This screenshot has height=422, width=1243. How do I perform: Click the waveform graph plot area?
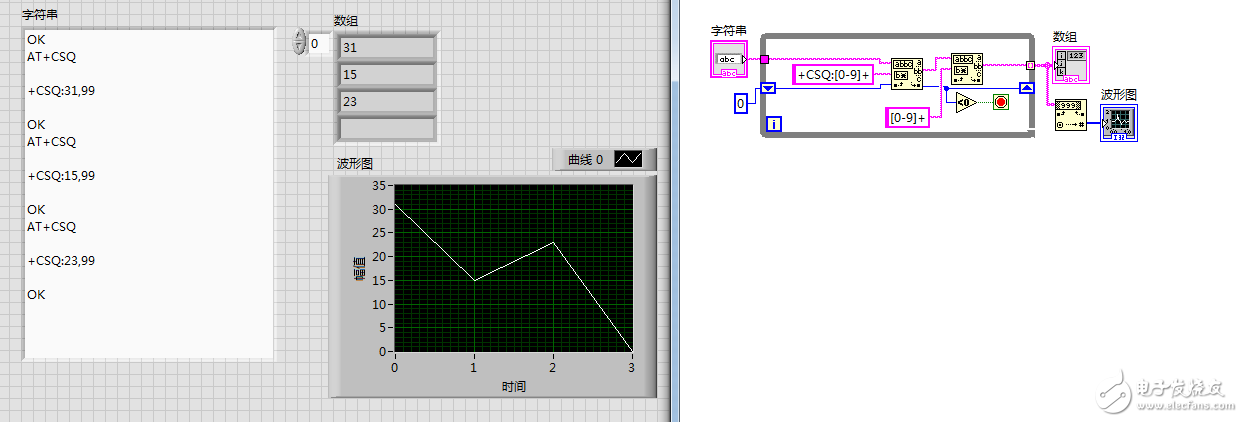[x=514, y=268]
